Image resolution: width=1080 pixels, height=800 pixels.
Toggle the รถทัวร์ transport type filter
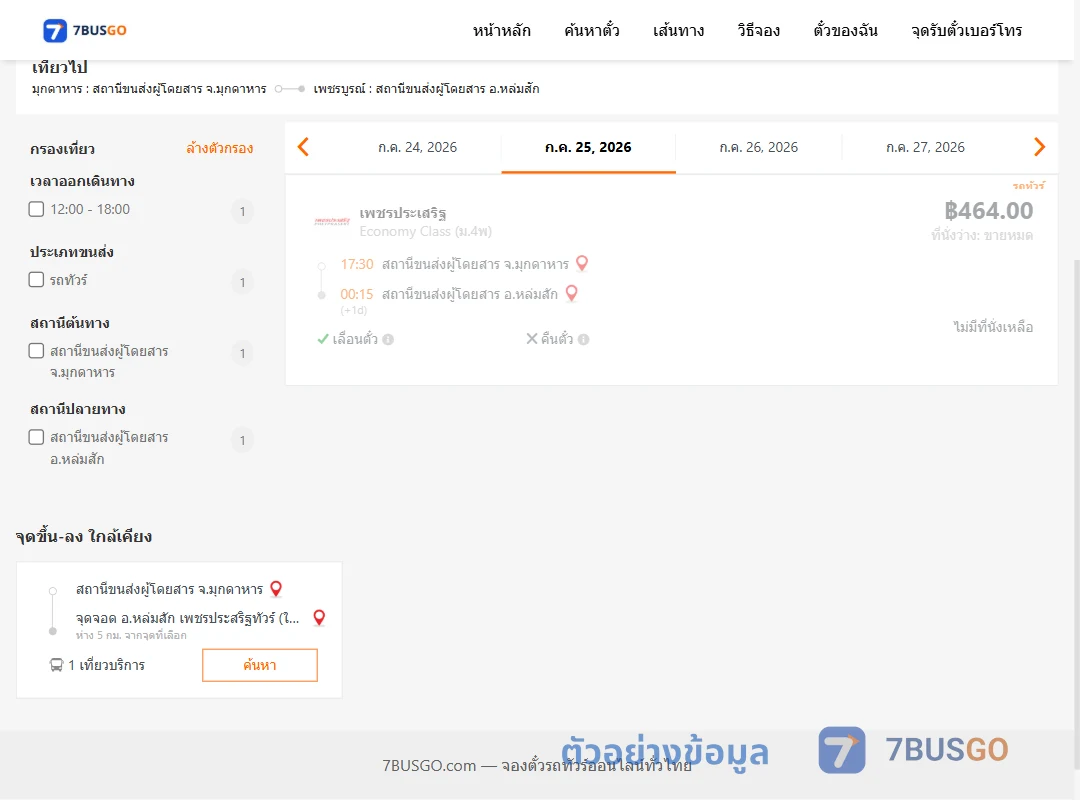37,280
